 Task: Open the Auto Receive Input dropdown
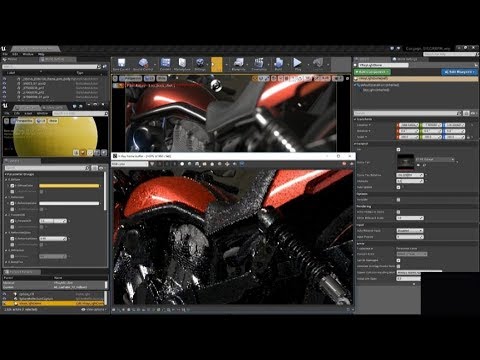click(x=410, y=231)
